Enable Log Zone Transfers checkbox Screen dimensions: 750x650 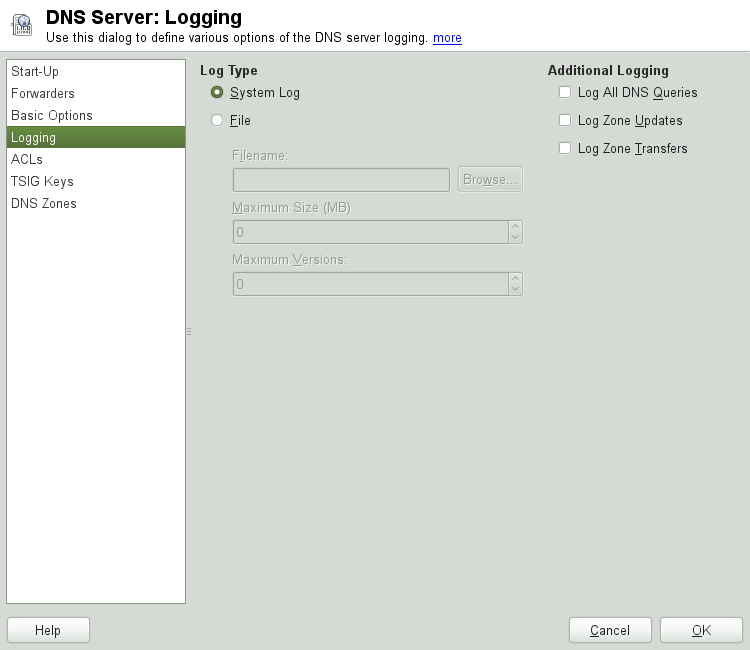point(565,148)
